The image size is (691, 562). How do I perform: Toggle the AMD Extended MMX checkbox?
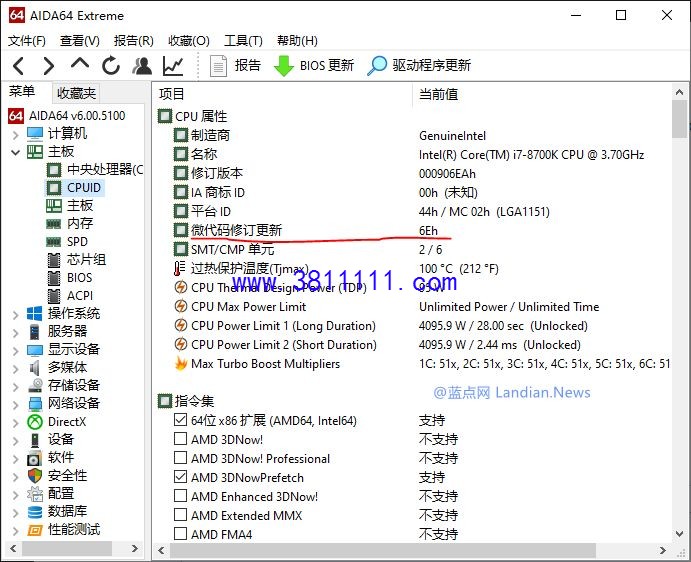point(180,515)
